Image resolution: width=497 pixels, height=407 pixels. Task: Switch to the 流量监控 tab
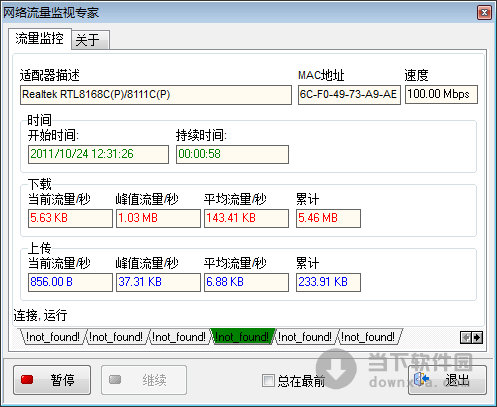click(x=39, y=39)
